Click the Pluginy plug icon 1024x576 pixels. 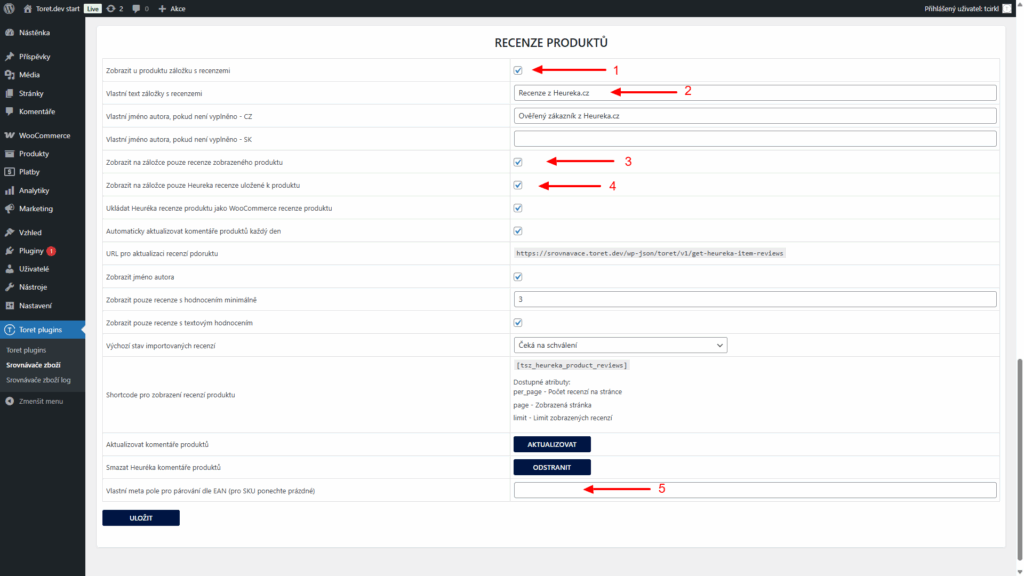point(10,251)
